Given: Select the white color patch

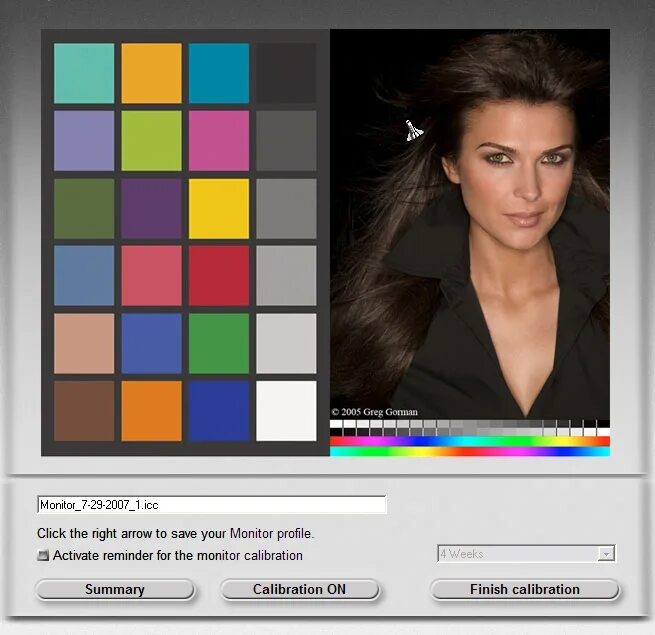Looking at the screenshot, I should point(286,411).
